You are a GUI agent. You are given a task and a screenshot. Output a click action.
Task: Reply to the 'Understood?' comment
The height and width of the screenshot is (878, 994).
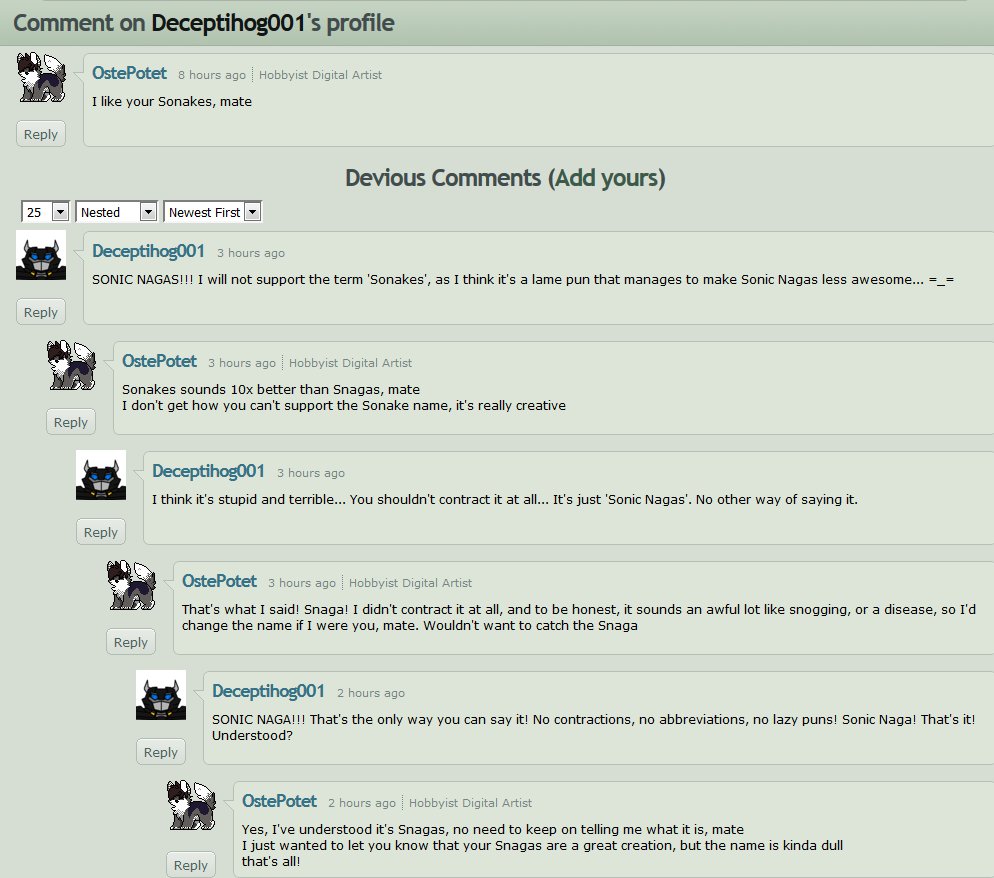pyautogui.click(x=160, y=752)
